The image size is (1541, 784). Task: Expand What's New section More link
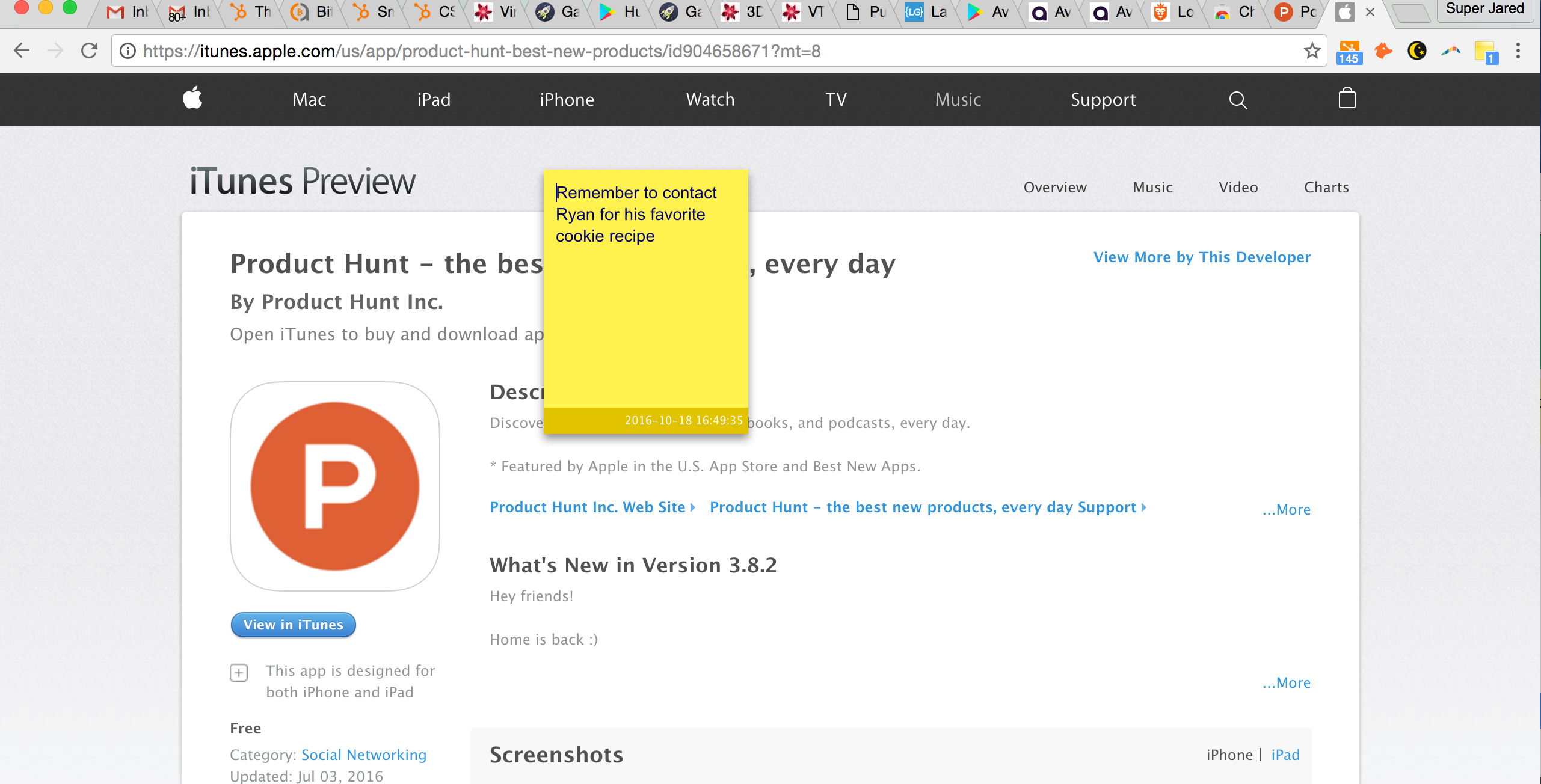(x=1286, y=683)
